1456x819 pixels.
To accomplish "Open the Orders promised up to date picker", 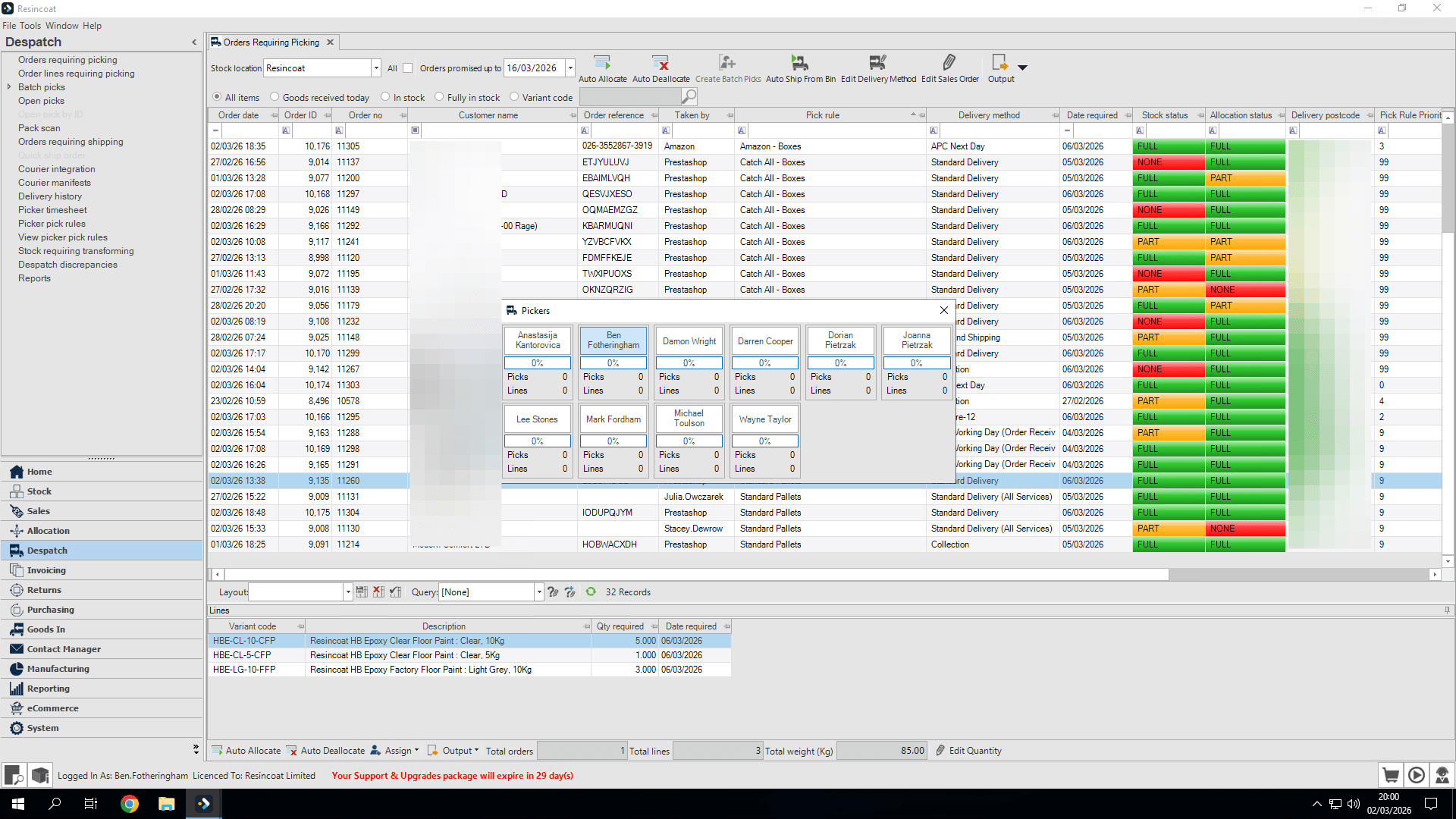I will 570,68.
